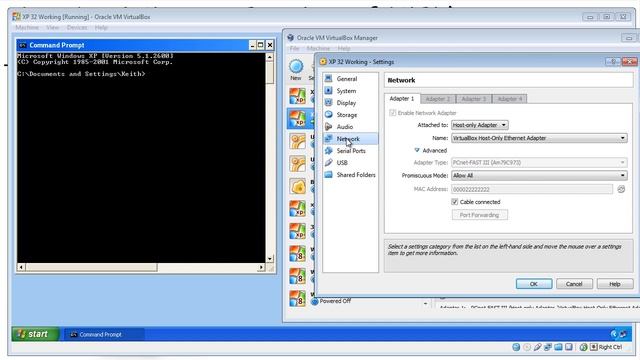Screen dimensions: 640x360
Task: Open Help menu in the XP VM window
Action: [101, 27]
